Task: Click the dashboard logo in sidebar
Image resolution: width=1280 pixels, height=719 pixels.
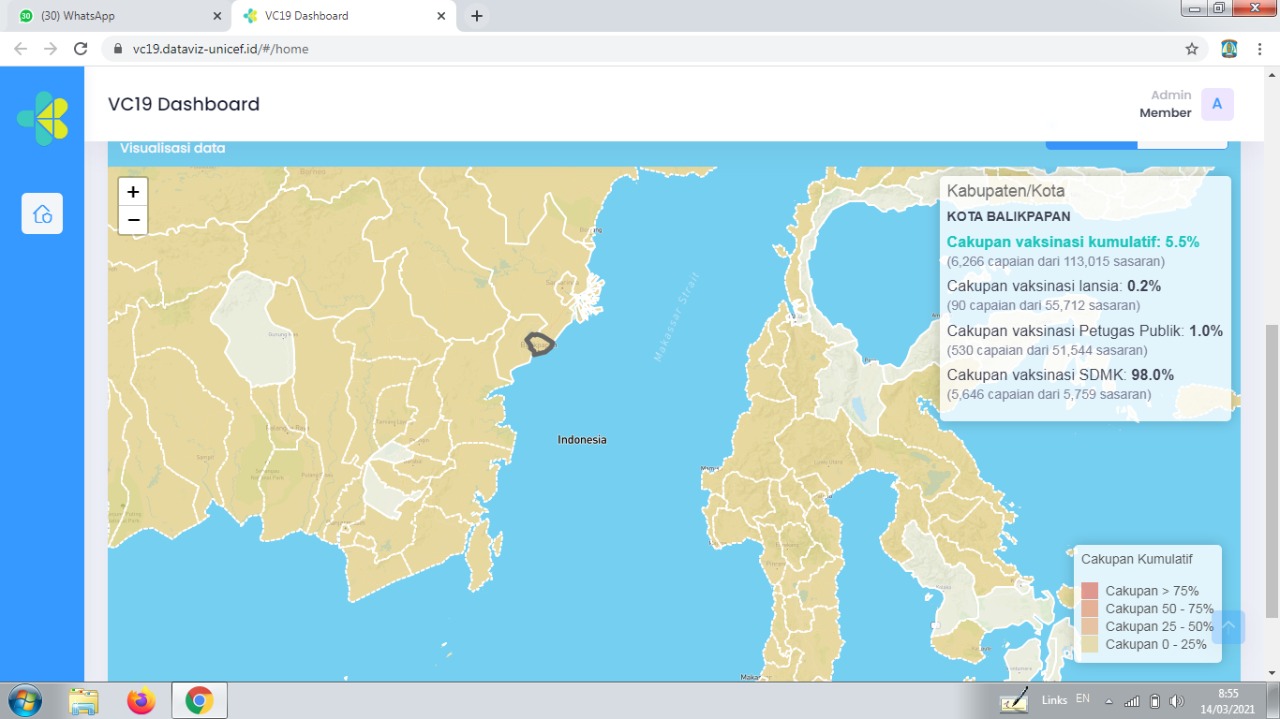Action: [43, 118]
